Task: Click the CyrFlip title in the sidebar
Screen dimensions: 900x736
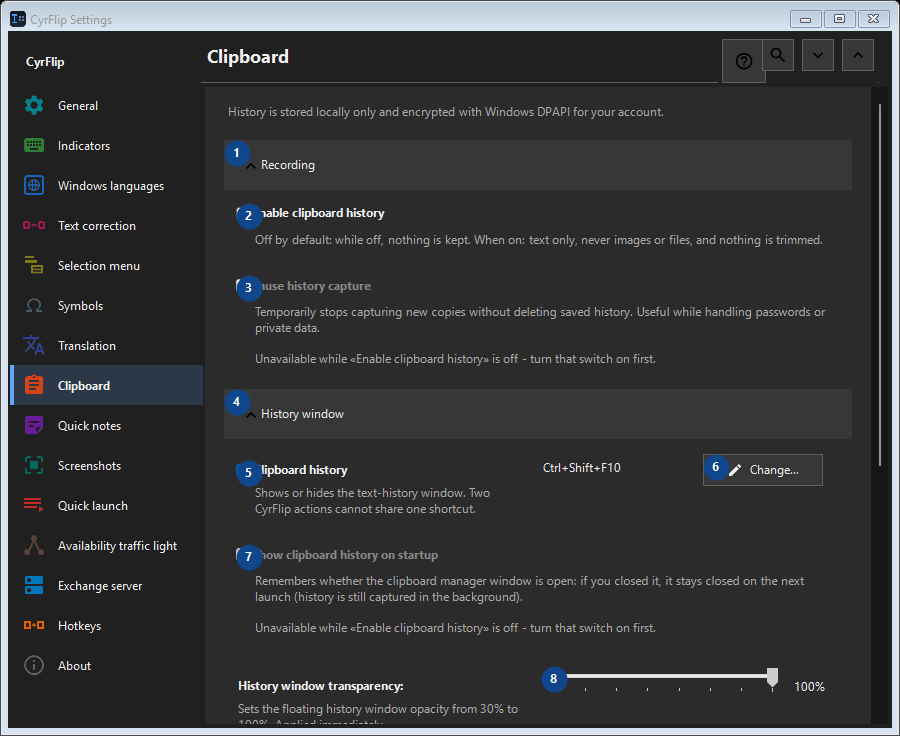Action: (45, 62)
